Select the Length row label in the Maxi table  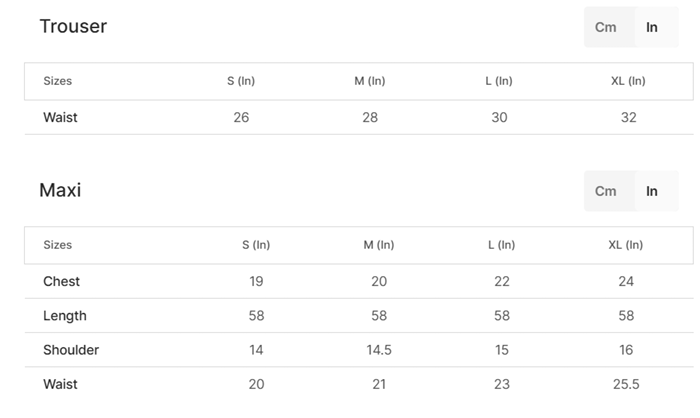(x=65, y=316)
